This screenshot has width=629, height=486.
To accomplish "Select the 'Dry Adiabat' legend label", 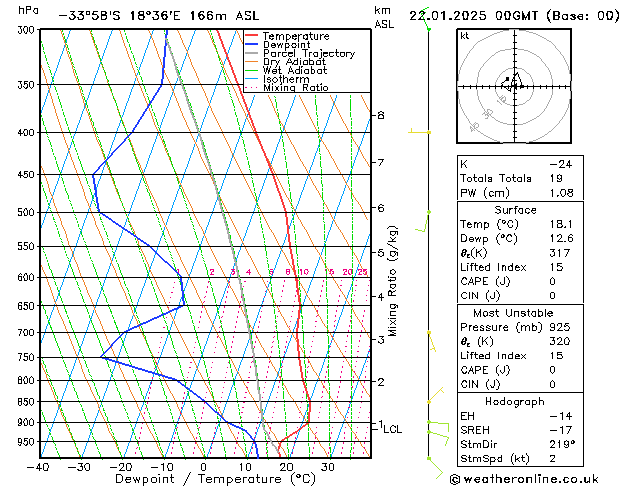I will [294, 62].
